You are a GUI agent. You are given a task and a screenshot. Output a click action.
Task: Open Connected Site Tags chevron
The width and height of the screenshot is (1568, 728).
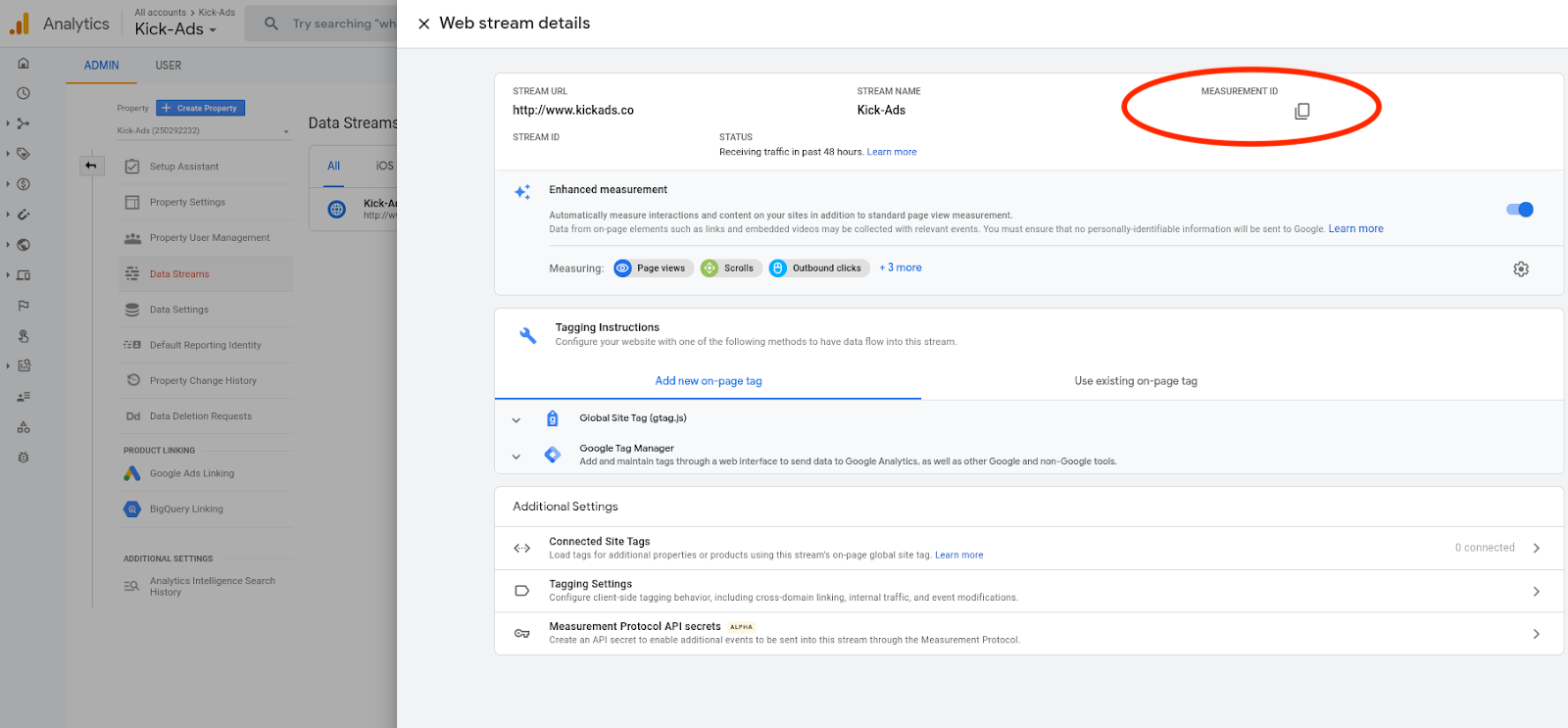(1537, 548)
